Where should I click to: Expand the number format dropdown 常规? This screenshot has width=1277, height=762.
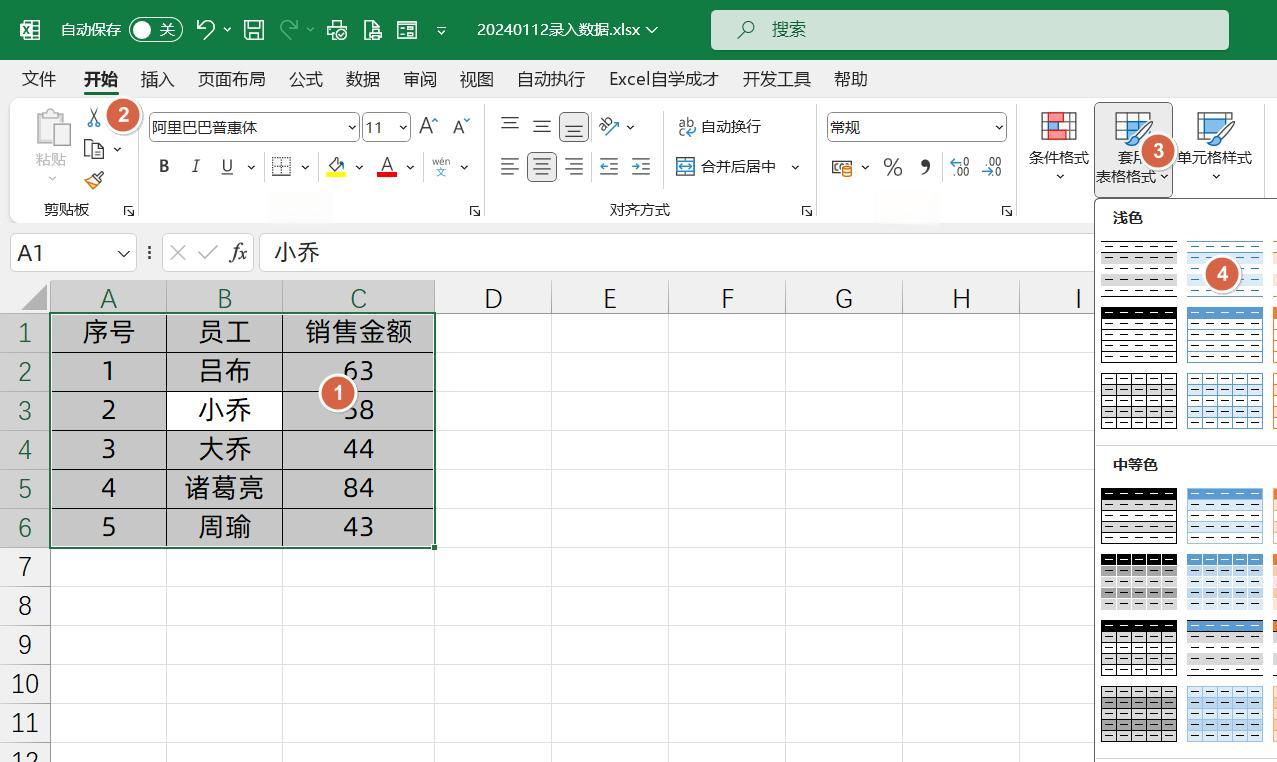[998, 127]
